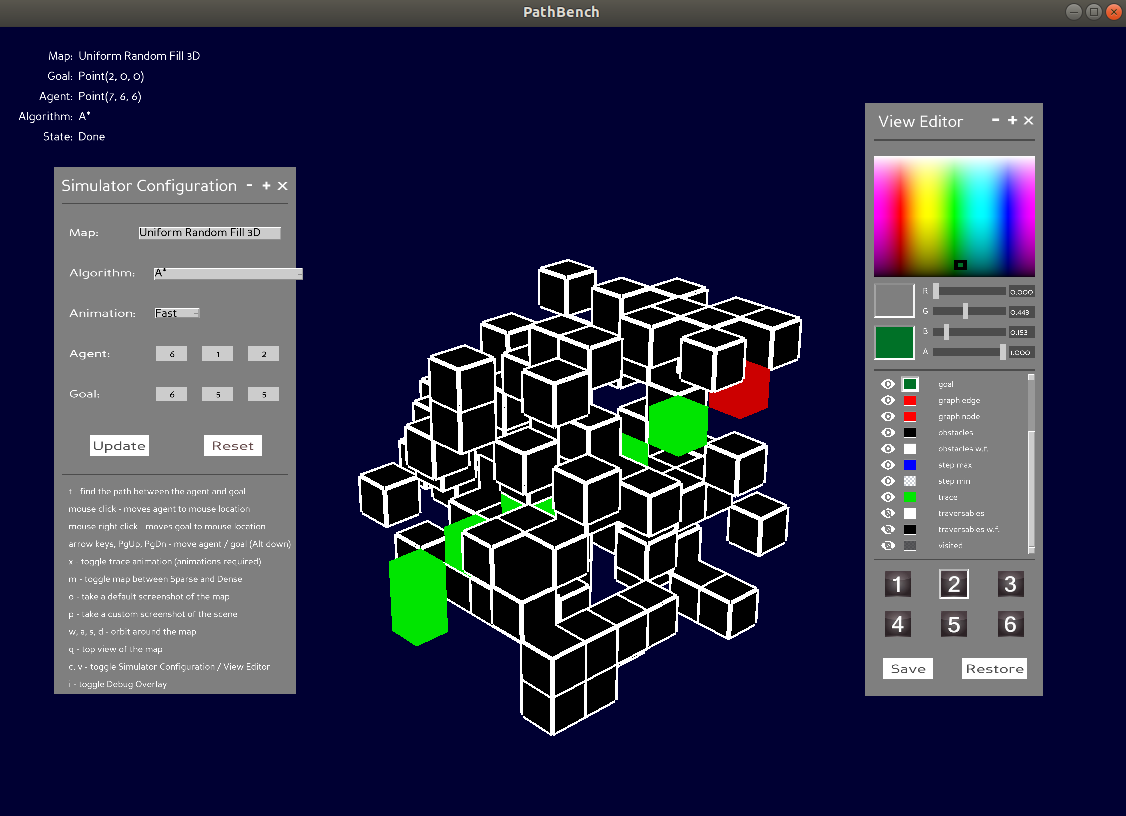Open the Animation speed dropdown
The height and width of the screenshot is (816, 1126).
pos(177,313)
